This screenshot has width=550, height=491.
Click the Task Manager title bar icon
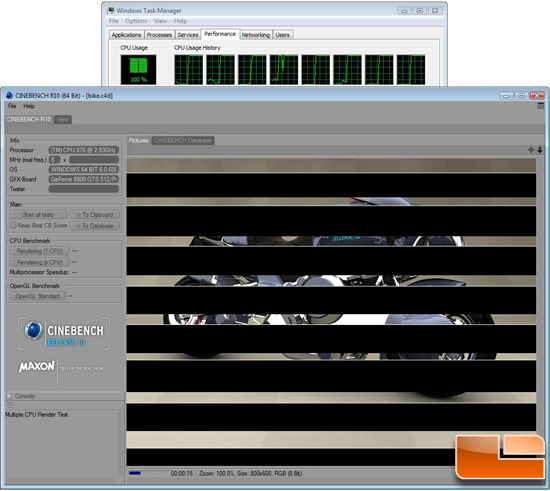(111, 11)
